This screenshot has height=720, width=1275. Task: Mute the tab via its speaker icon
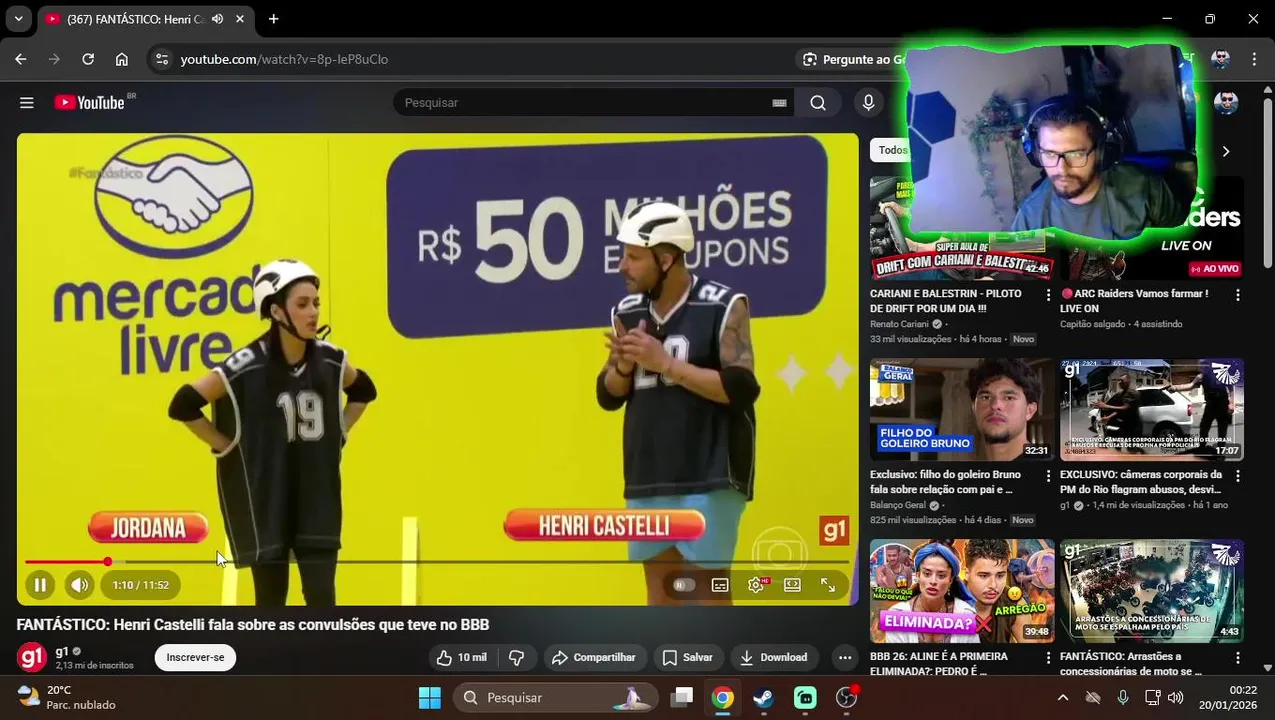(x=217, y=19)
